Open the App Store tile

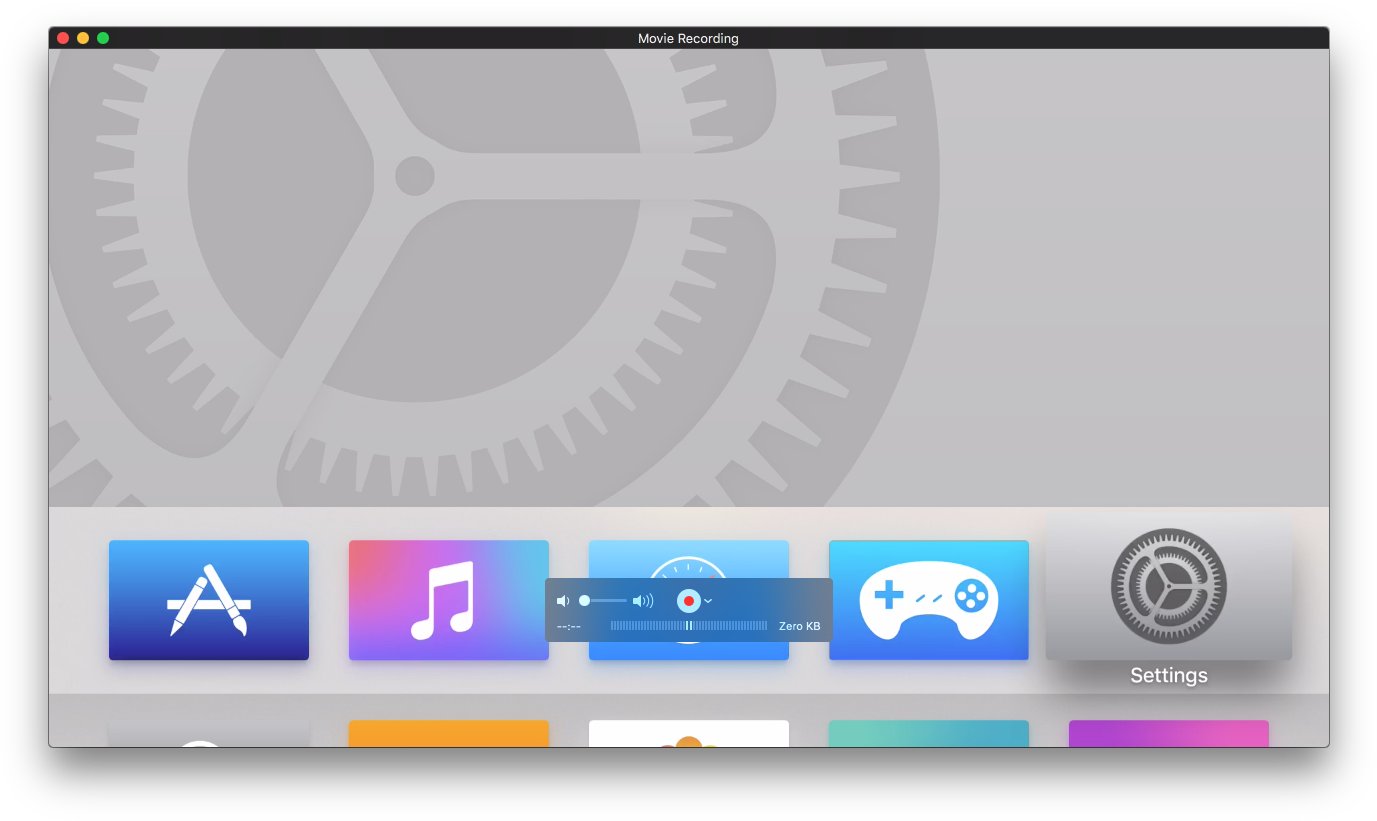(x=209, y=600)
